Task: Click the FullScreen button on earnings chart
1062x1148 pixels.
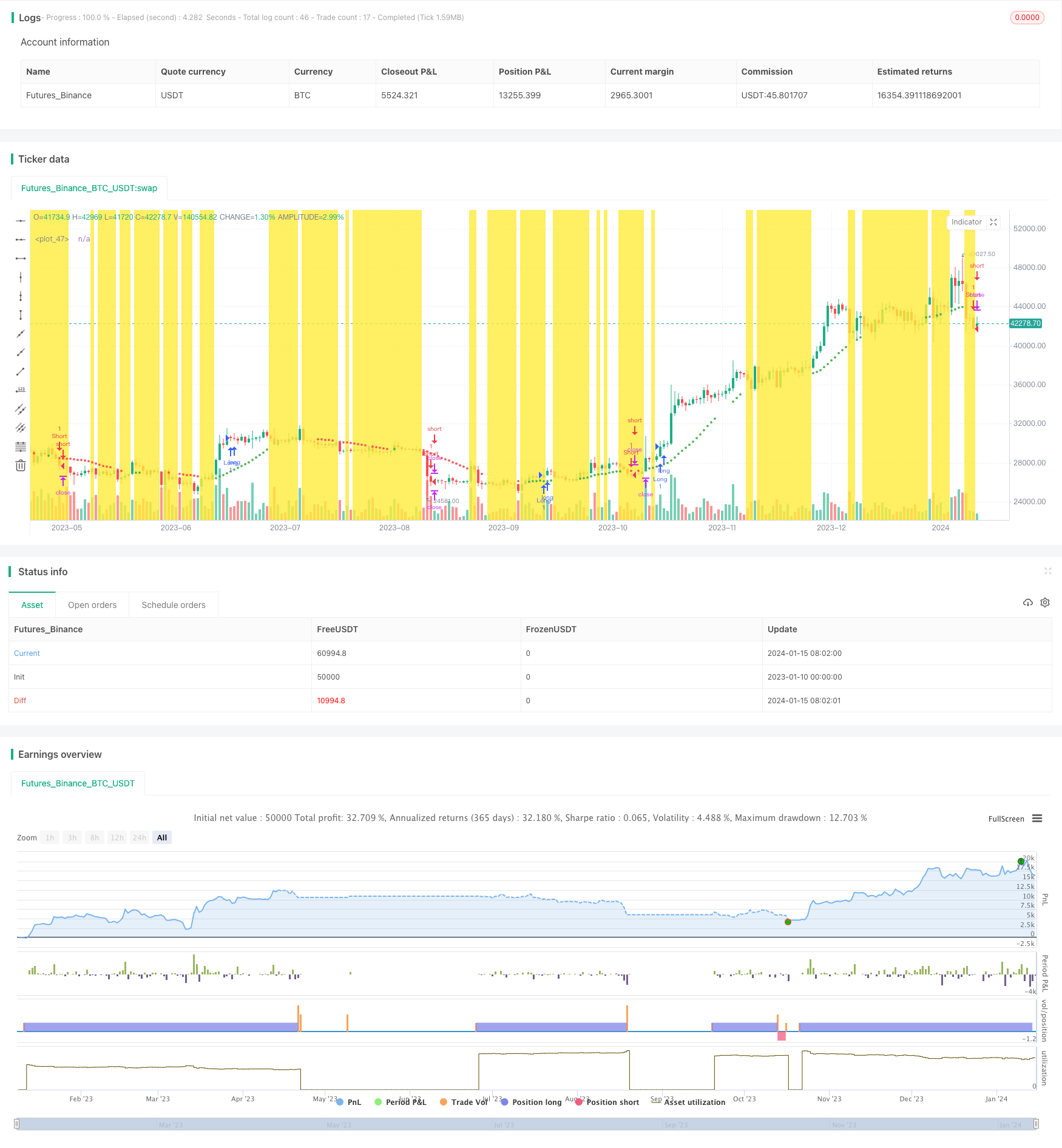Action: tap(1006, 819)
